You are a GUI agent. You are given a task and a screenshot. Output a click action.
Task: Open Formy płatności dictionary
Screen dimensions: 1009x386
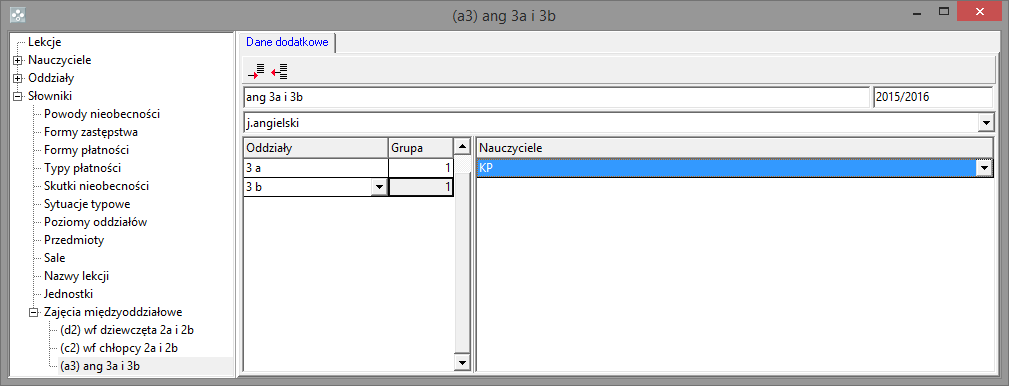click(86, 151)
